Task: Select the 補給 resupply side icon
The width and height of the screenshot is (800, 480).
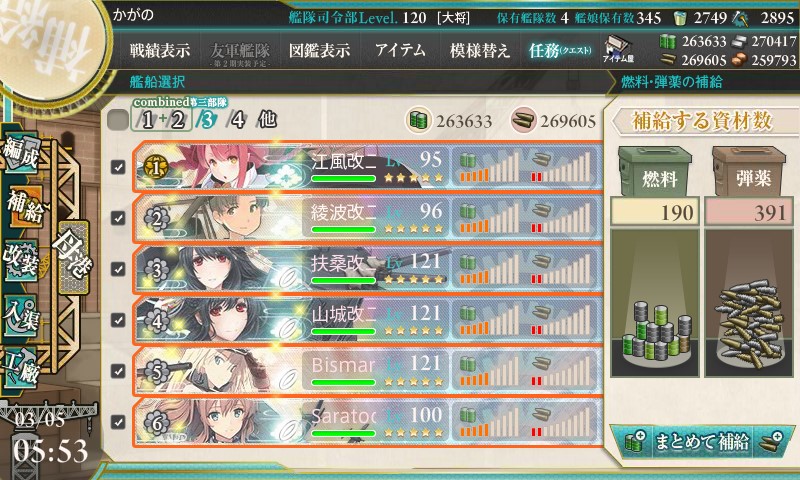Action: click(x=23, y=207)
